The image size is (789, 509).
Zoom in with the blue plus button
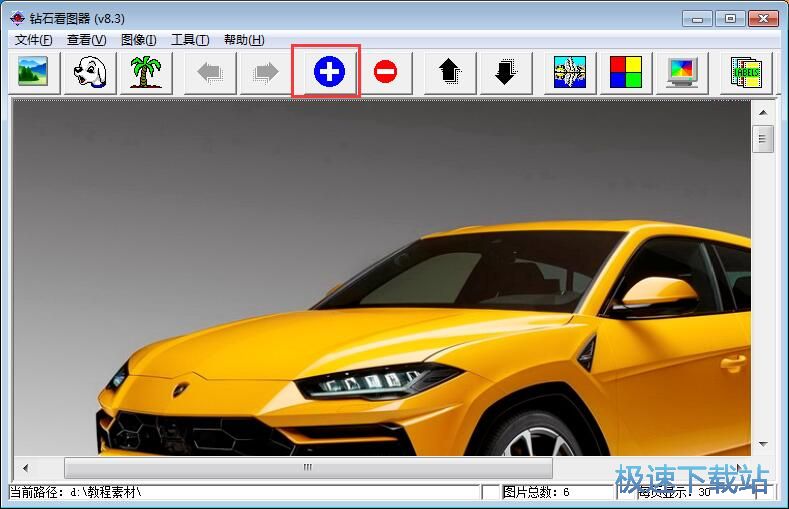click(x=328, y=72)
